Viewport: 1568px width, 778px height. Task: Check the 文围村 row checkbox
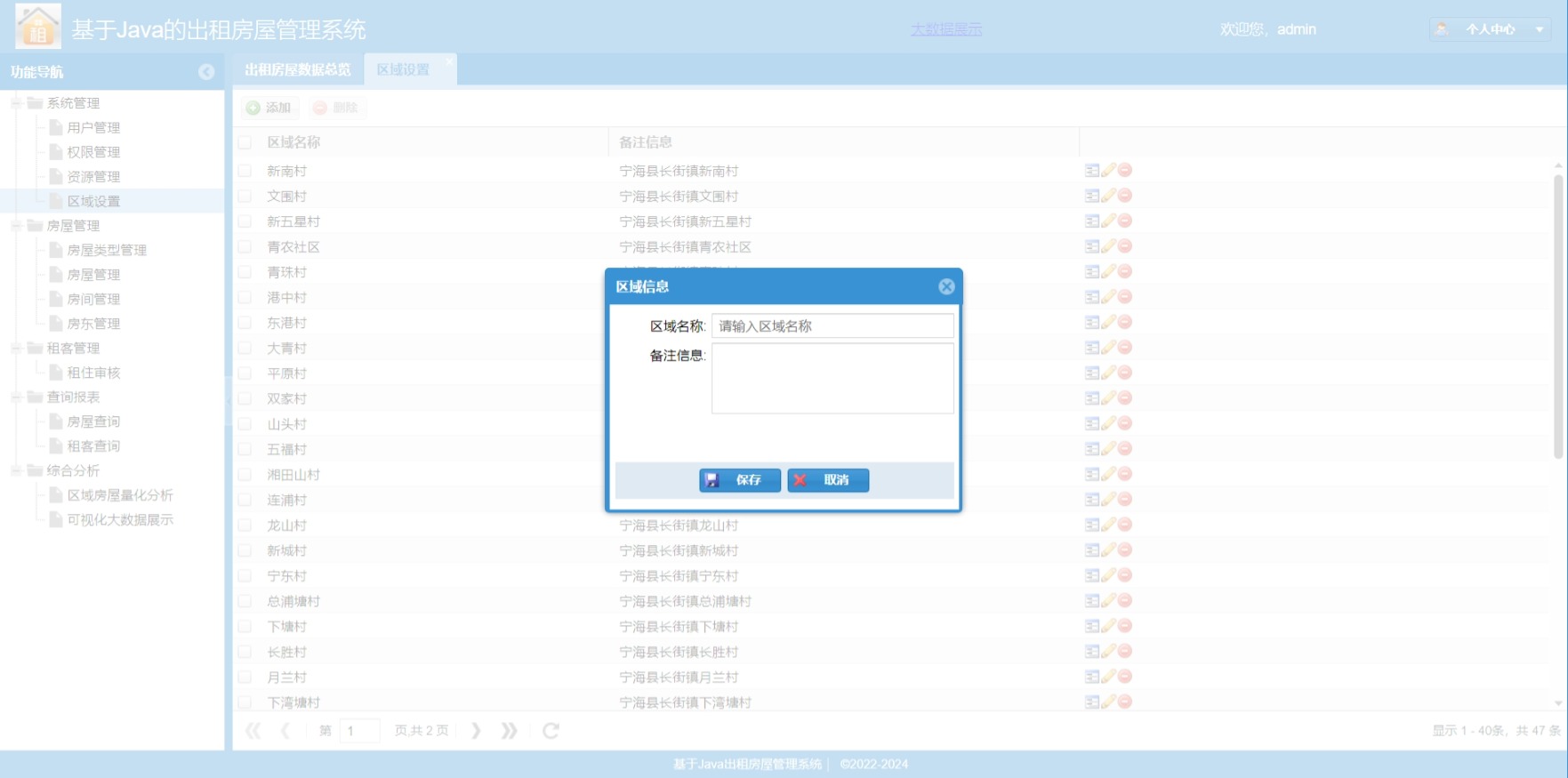pyautogui.click(x=245, y=196)
